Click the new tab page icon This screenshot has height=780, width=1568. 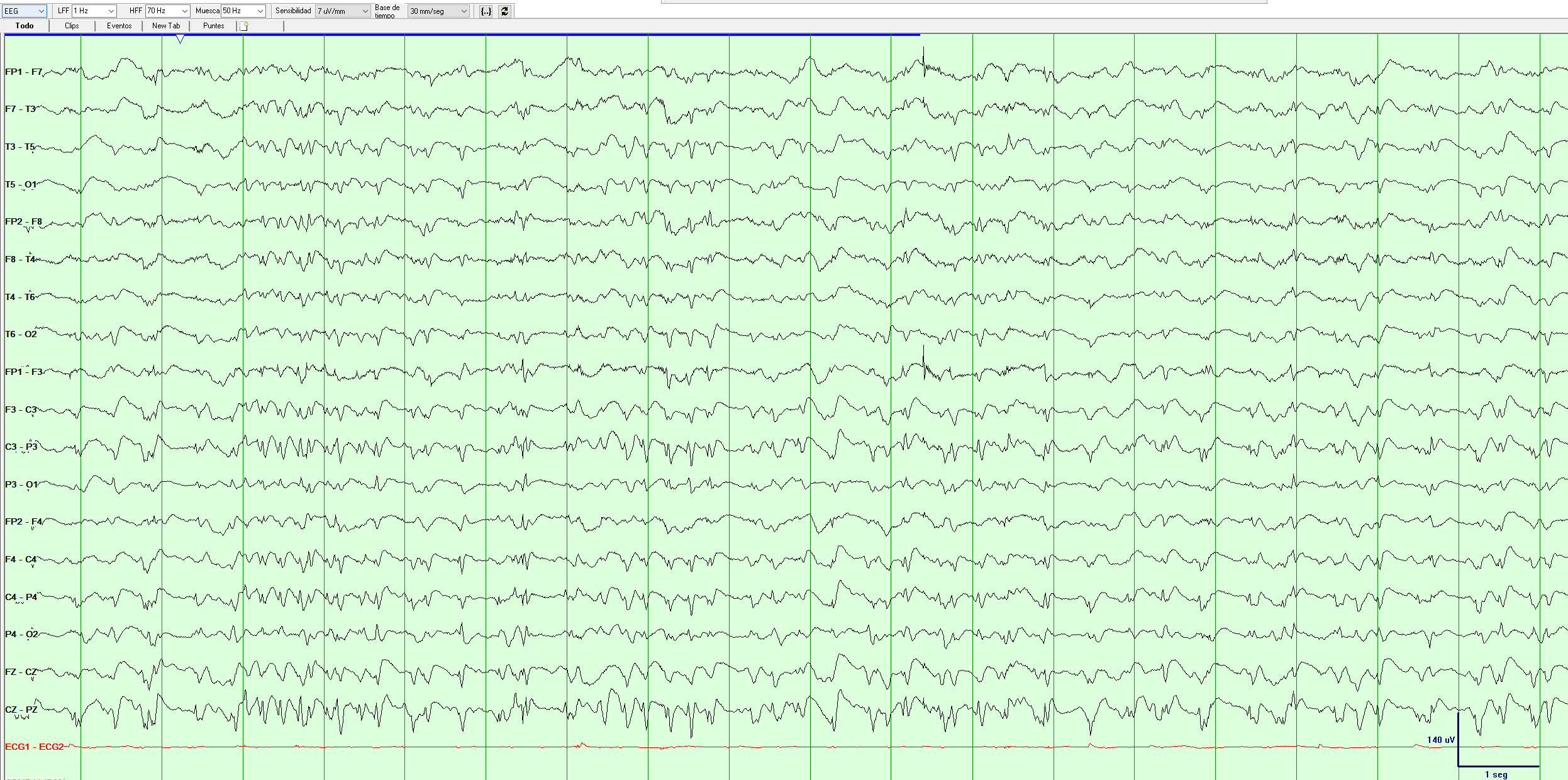[x=245, y=26]
